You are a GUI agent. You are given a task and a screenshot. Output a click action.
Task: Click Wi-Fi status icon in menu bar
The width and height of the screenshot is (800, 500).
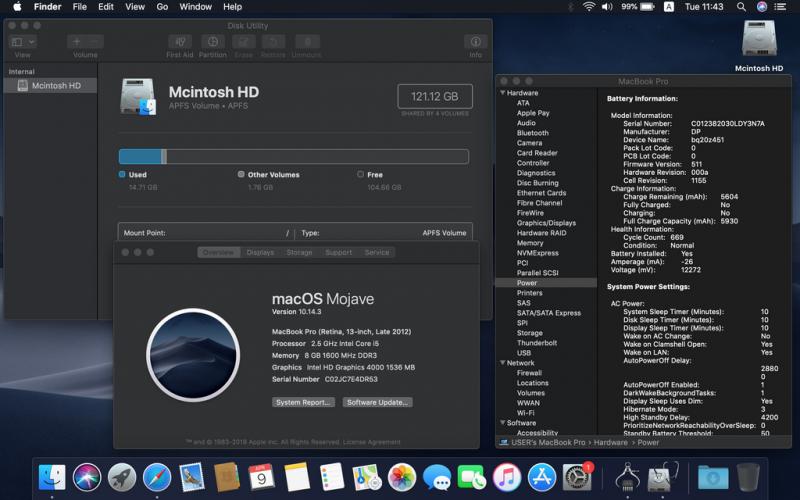coord(589,7)
